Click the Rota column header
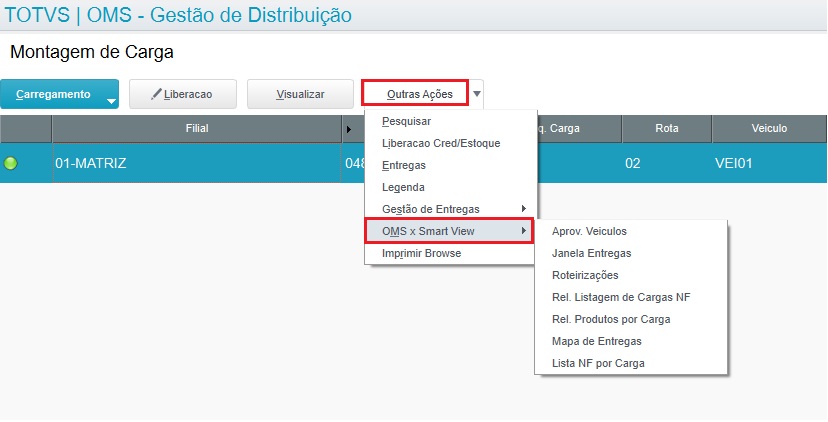The image size is (828, 422). [666, 129]
